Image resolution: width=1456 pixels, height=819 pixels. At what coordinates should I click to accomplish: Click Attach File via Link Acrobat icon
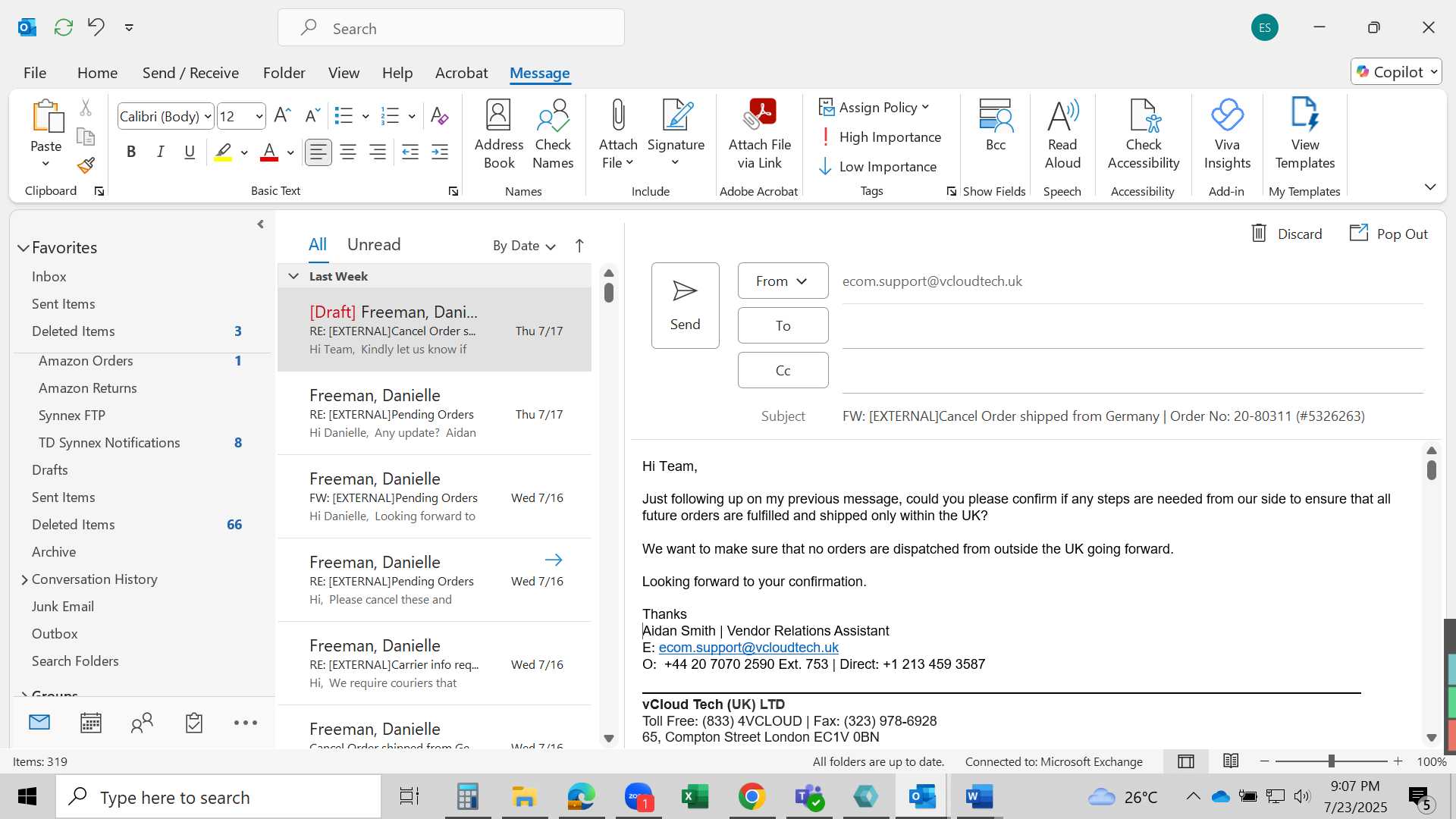[x=760, y=135]
